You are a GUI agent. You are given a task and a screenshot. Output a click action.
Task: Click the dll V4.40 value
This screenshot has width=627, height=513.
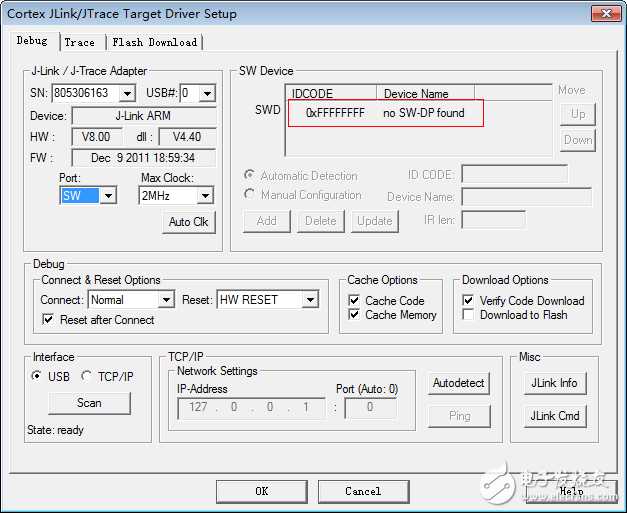(x=187, y=137)
